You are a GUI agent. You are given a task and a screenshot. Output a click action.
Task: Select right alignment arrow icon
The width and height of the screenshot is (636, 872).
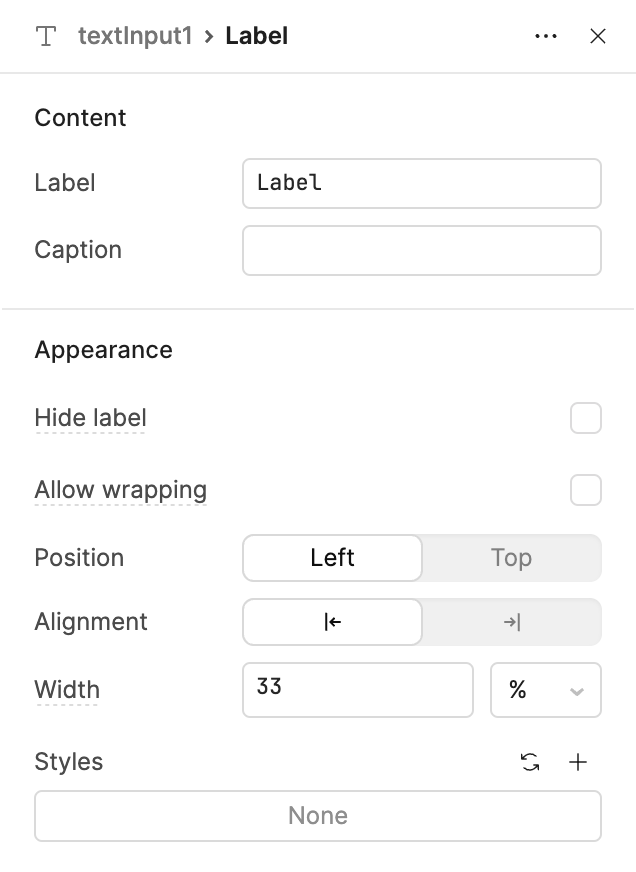pyautogui.click(x=511, y=622)
